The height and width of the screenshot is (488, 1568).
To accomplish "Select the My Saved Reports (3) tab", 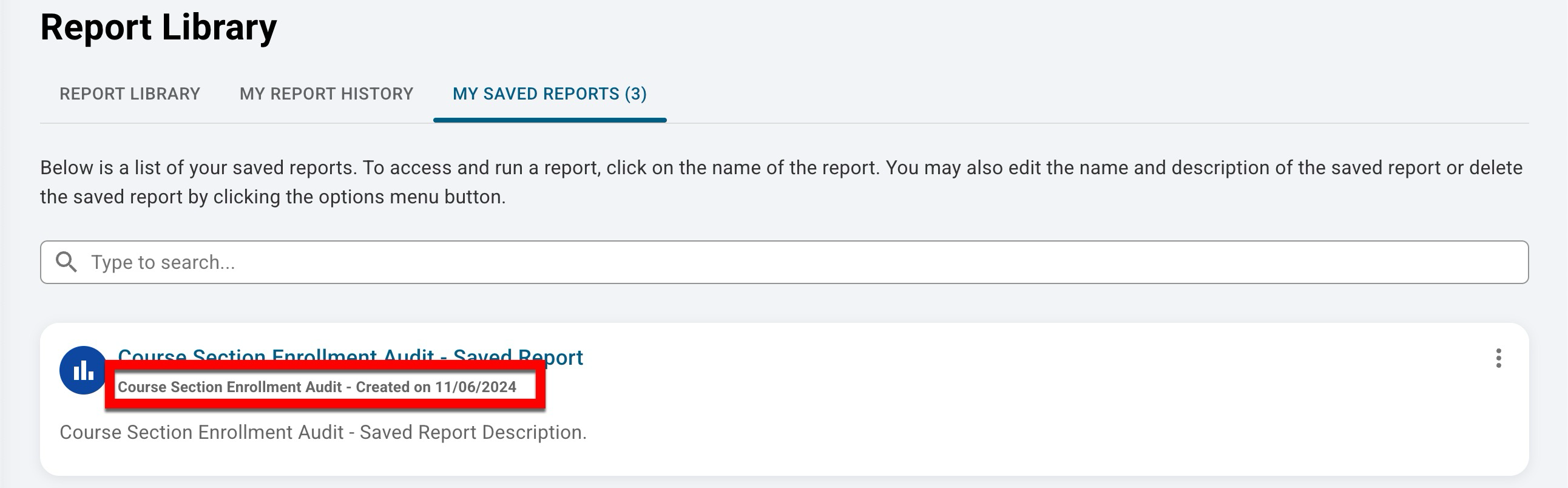I will 549,93.
